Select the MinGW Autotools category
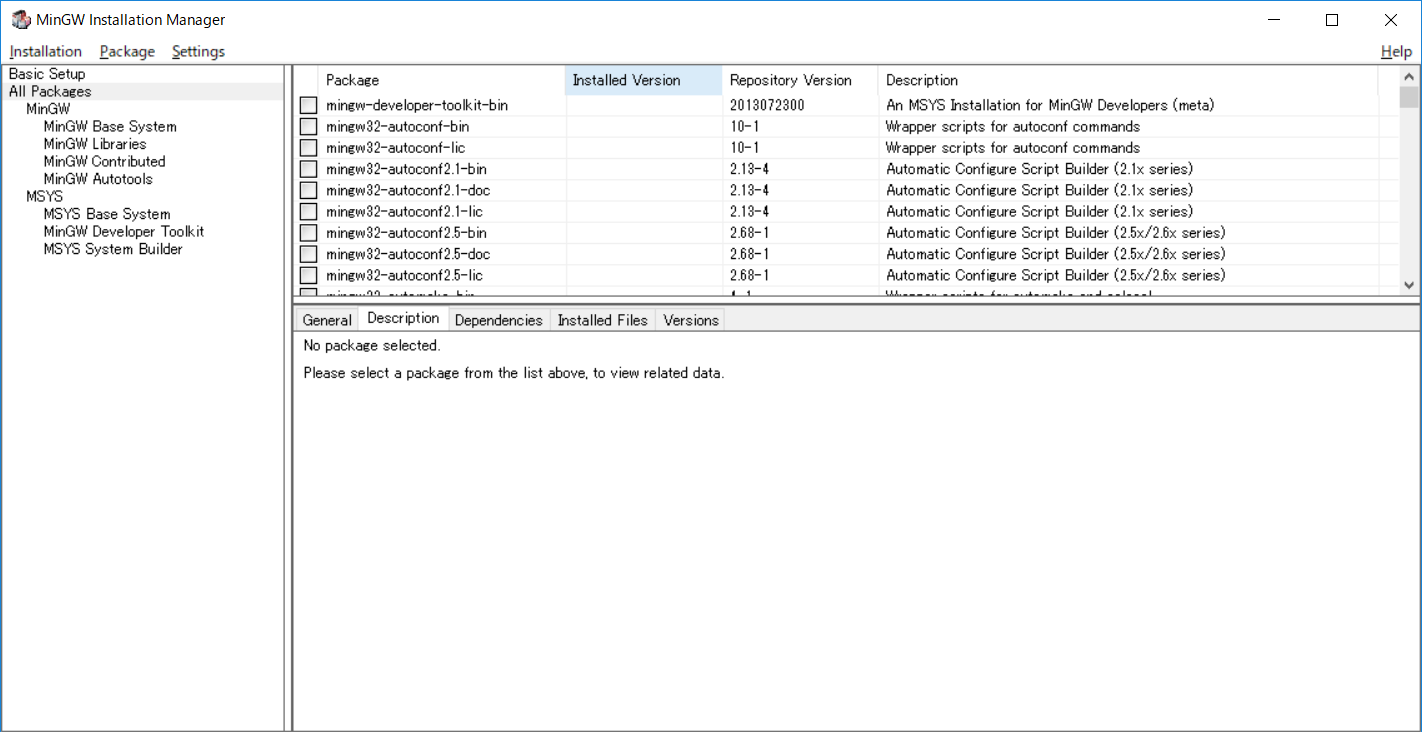The image size is (1422, 732). tap(98, 179)
